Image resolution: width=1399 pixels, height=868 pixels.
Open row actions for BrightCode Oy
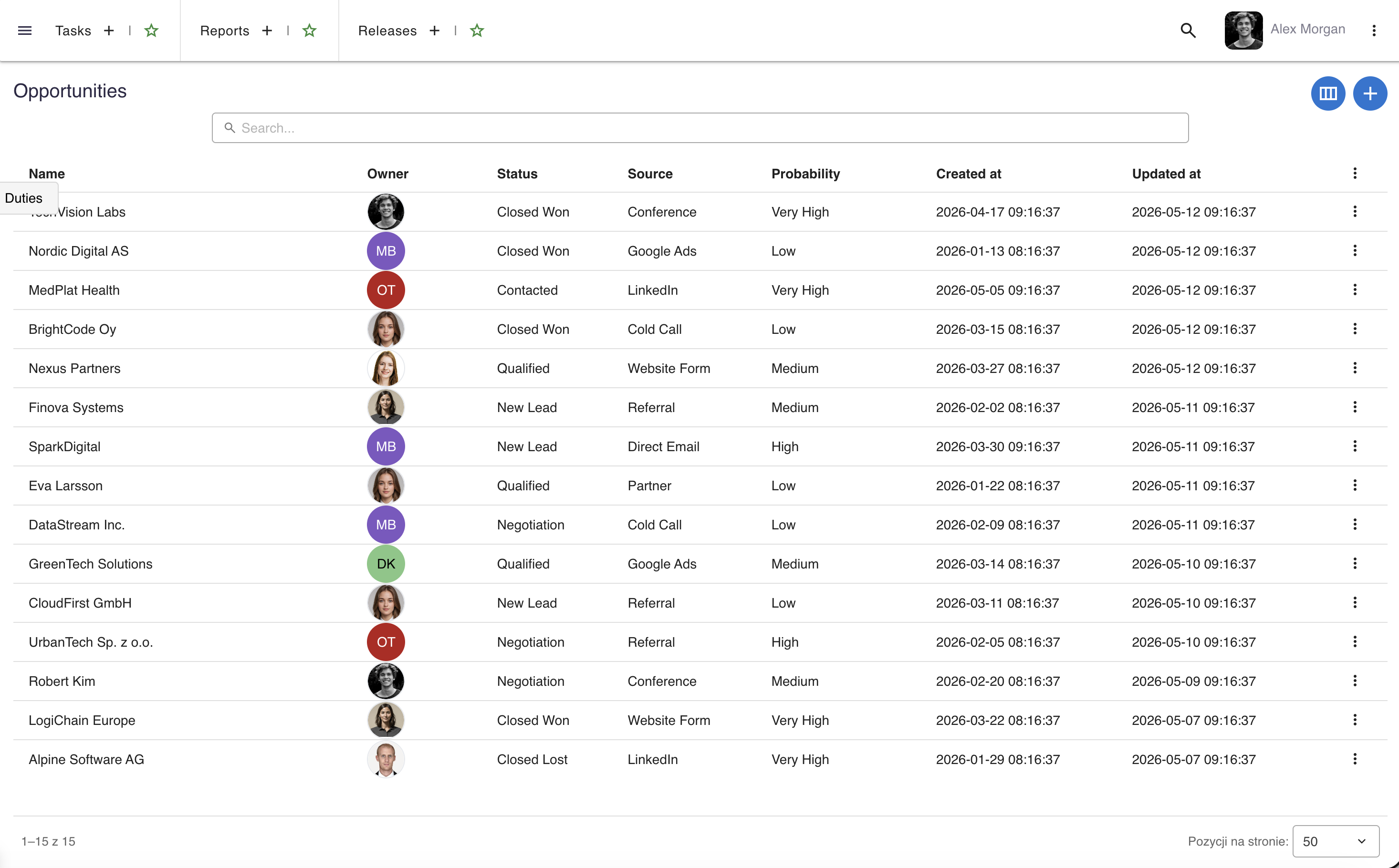tap(1355, 329)
